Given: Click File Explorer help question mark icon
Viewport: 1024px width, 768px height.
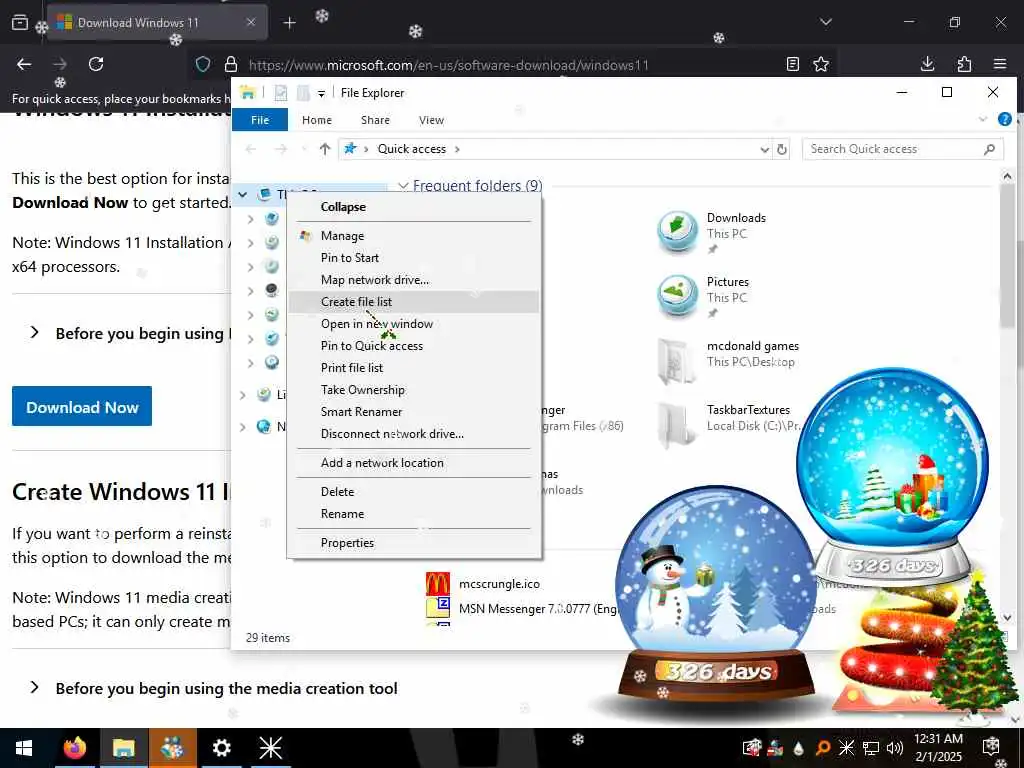Looking at the screenshot, I should pyautogui.click(x=1004, y=119).
